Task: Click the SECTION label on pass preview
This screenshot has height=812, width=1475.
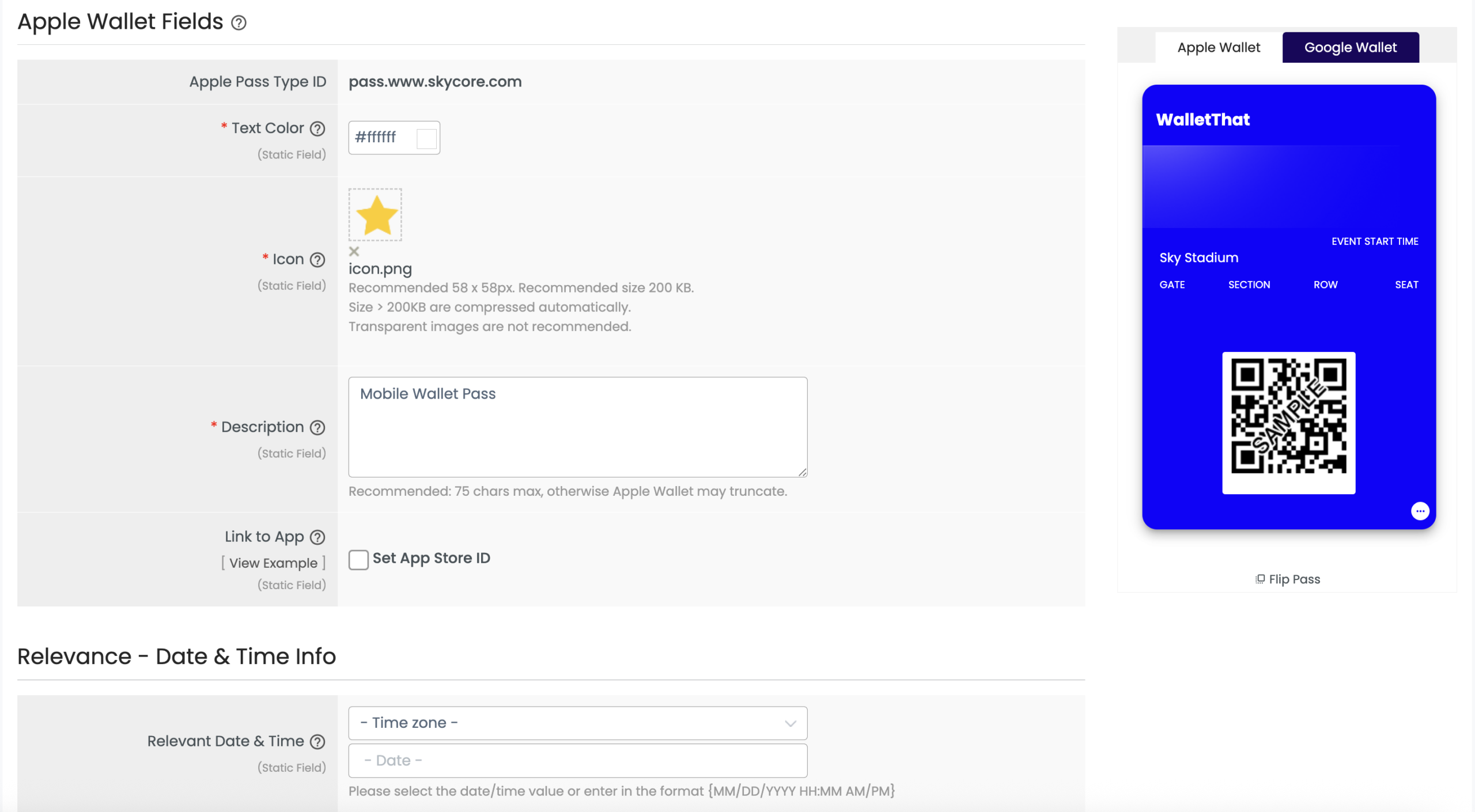Action: [x=1249, y=284]
